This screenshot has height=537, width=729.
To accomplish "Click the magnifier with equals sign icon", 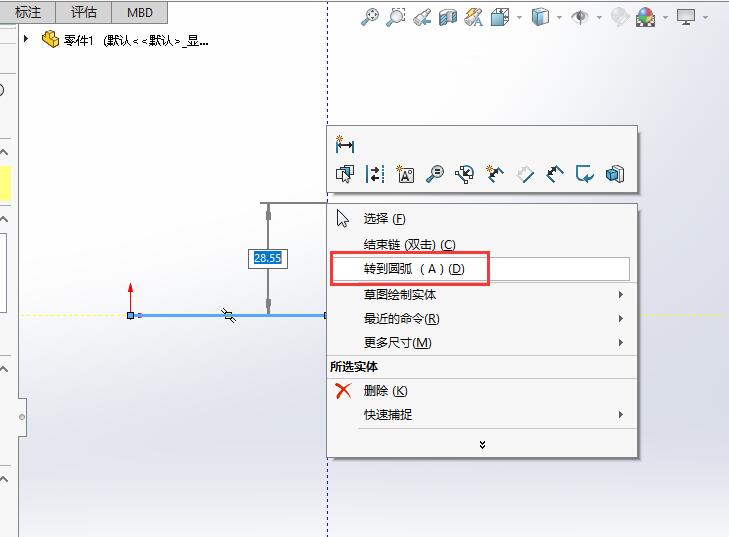I will [435, 174].
